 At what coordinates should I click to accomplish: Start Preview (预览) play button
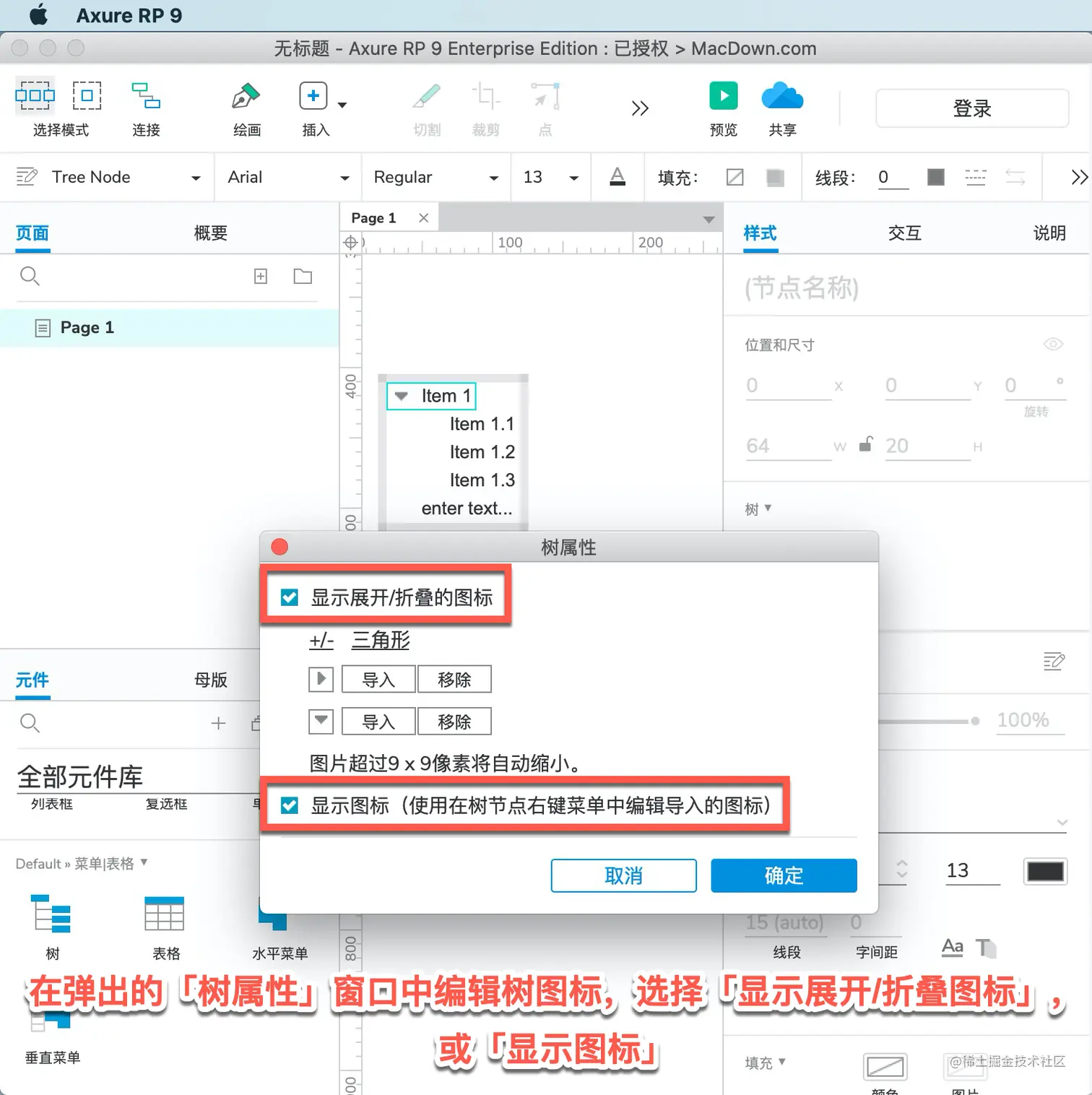tap(724, 95)
